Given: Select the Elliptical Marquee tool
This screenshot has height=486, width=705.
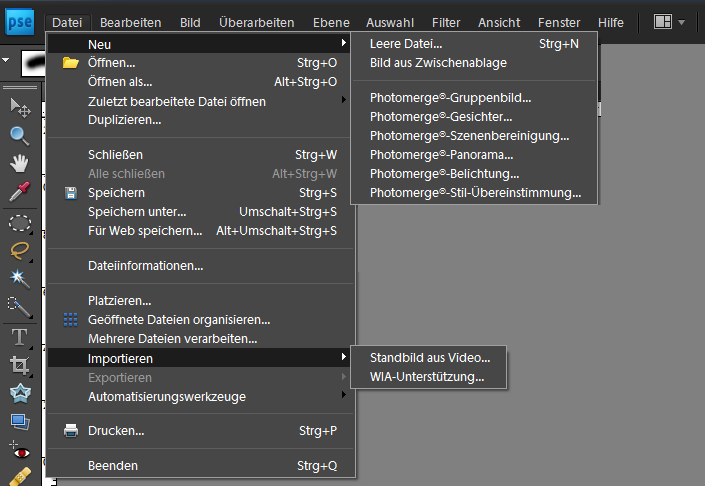Looking at the screenshot, I should coord(20,223).
